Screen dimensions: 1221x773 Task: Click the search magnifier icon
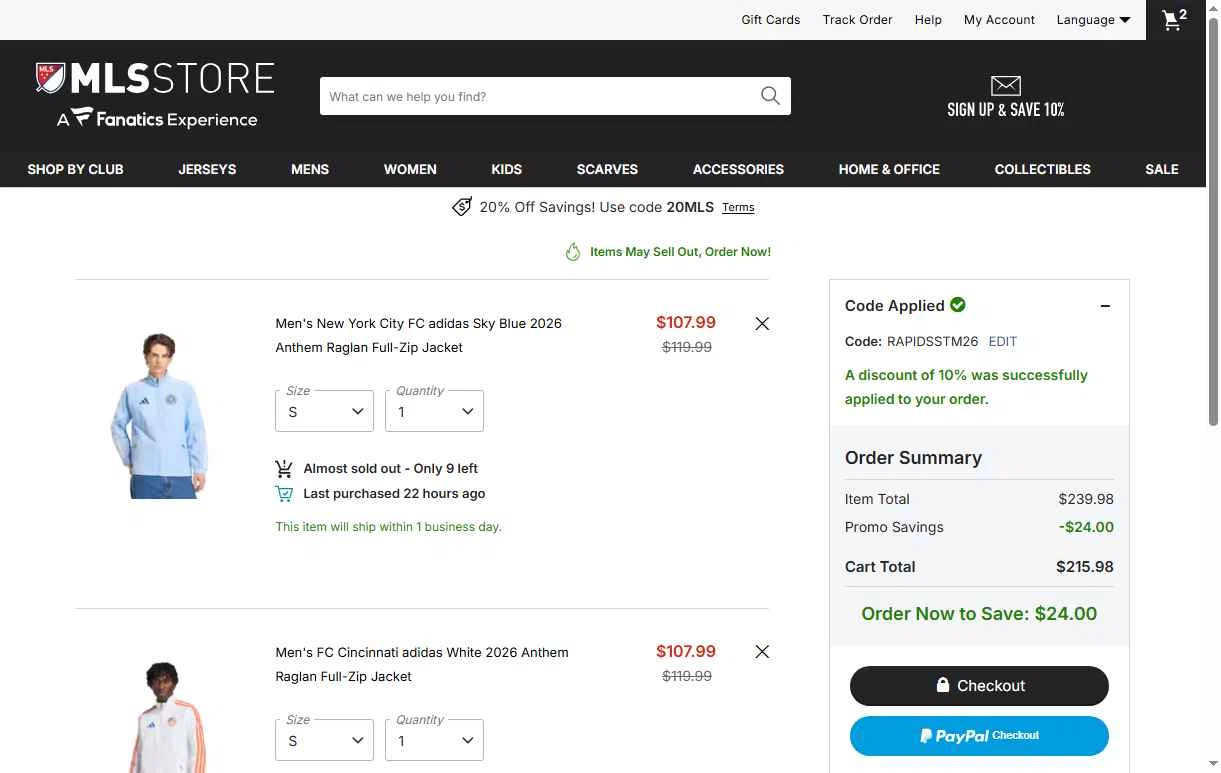[770, 96]
